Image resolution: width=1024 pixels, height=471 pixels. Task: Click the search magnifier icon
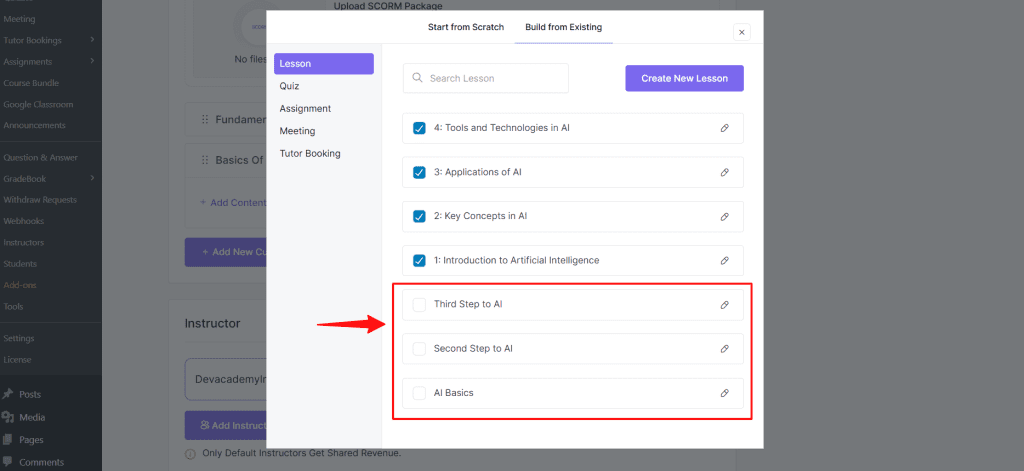[x=417, y=78]
